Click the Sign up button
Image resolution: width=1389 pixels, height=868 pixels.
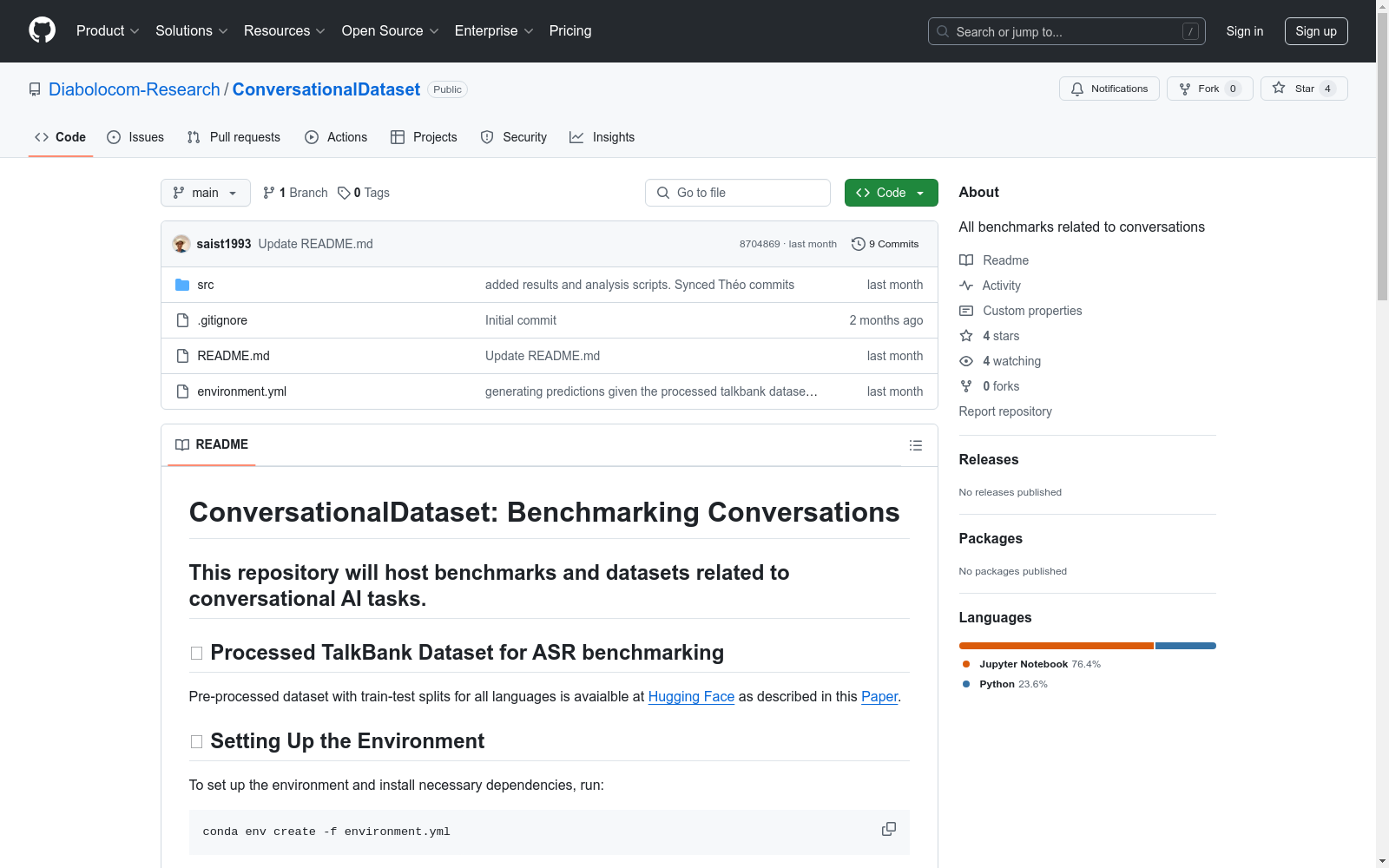click(x=1316, y=31)
